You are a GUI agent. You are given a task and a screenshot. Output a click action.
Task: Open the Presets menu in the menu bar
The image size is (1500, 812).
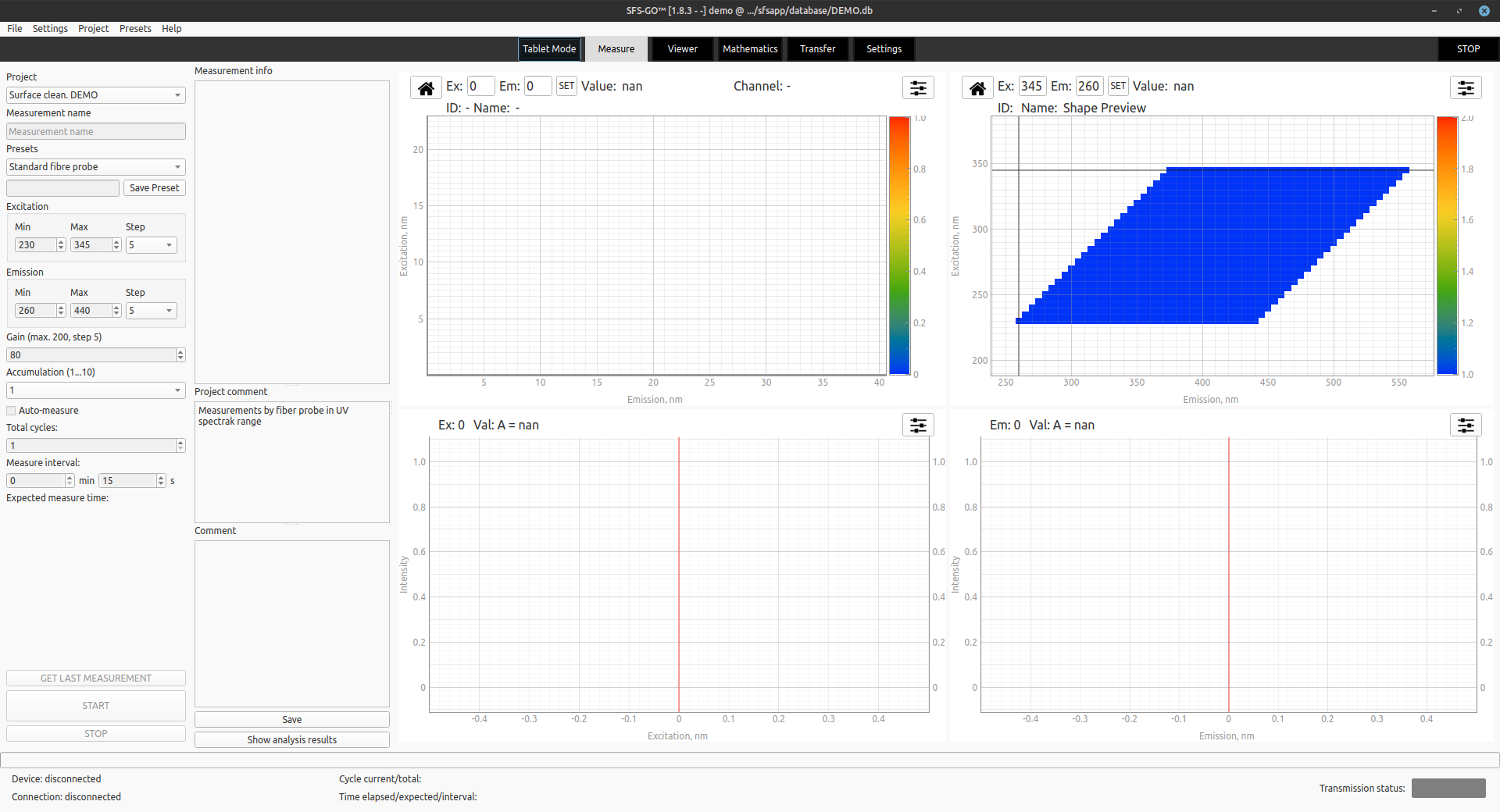tap(135, 28)
